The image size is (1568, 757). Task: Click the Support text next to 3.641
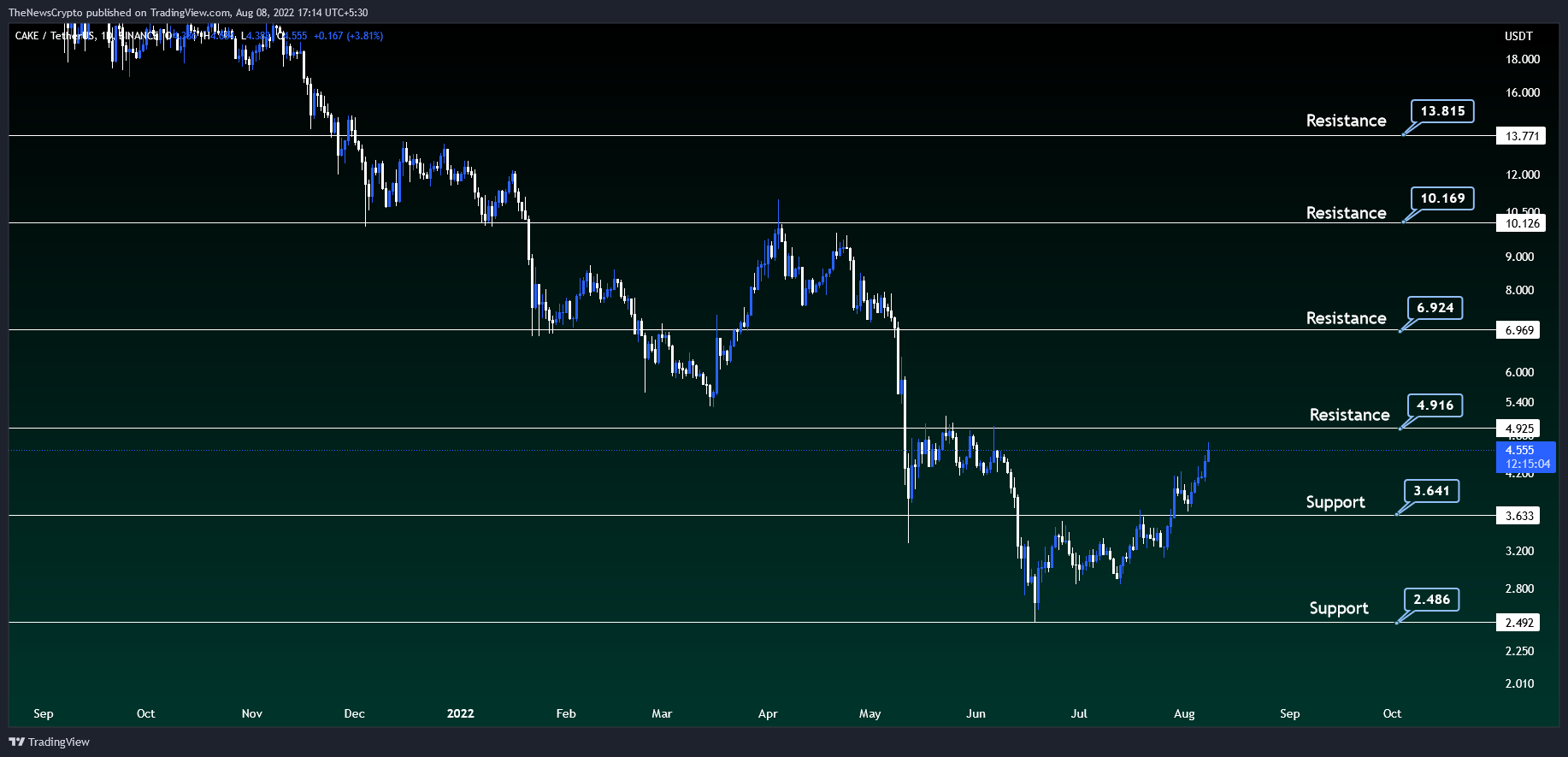pos(1335,502)
